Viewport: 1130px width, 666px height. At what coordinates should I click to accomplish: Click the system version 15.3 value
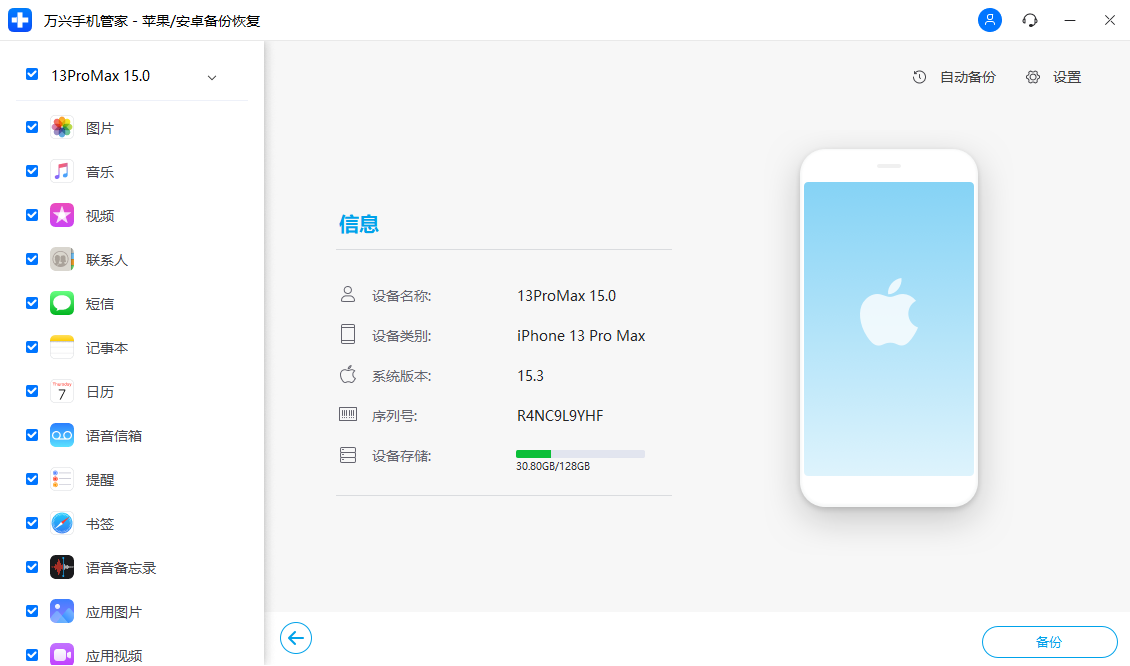(530, 376)
